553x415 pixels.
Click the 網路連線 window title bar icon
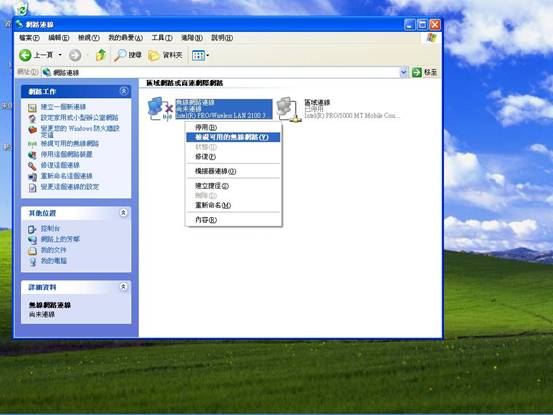pos(20,24)
